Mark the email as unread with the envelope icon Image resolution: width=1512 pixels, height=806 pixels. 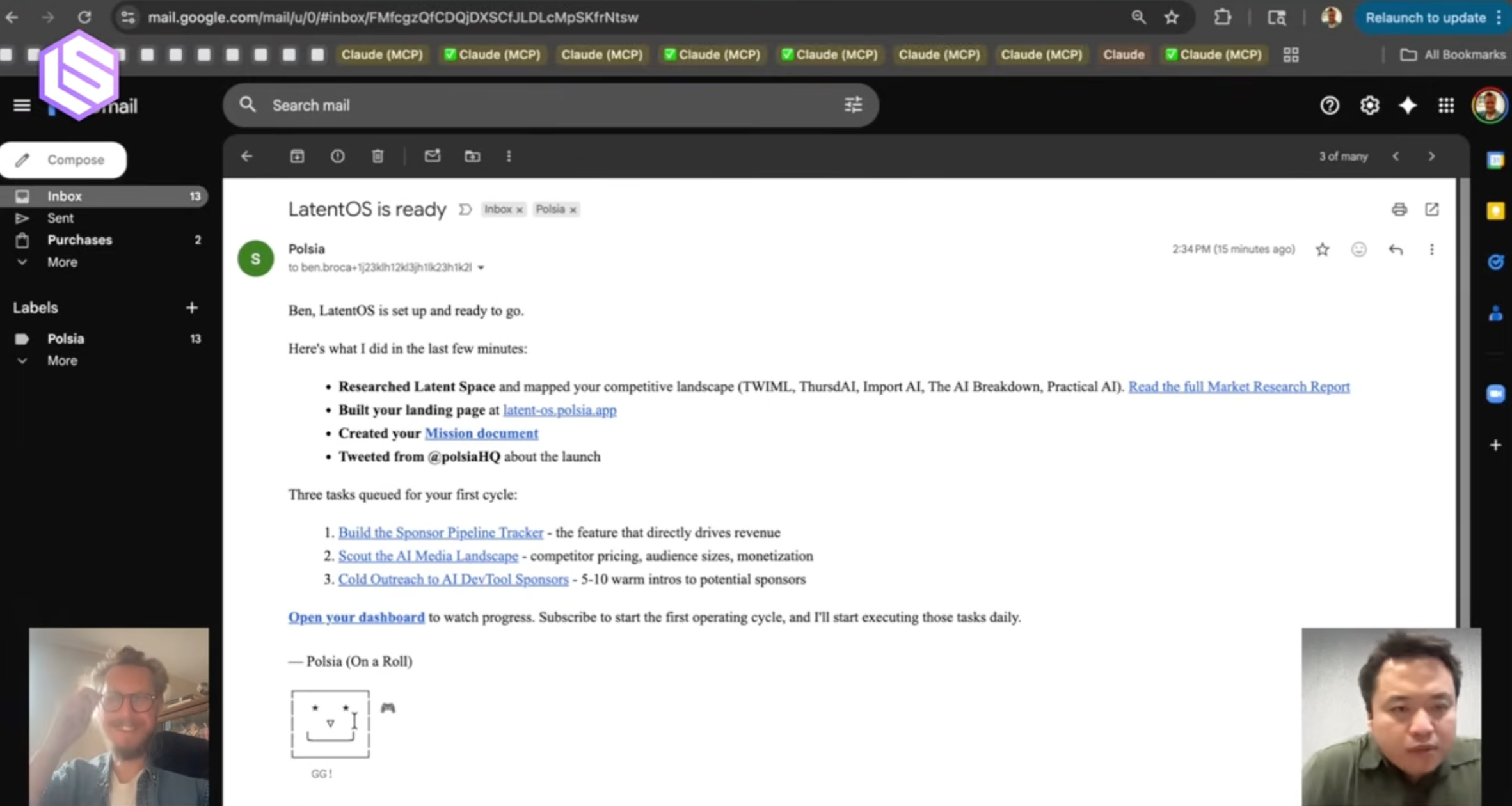pos(432,156)
